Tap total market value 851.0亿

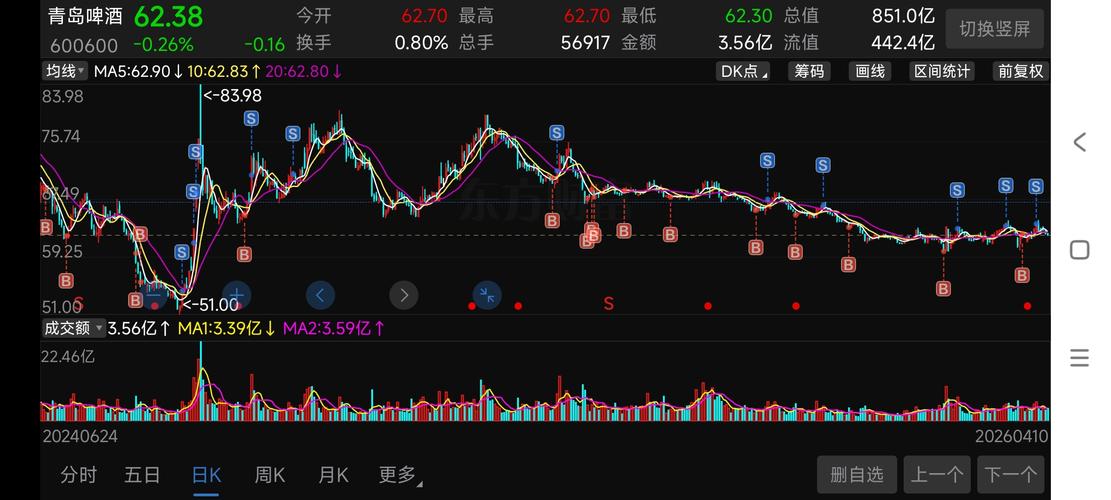(903, 16)
